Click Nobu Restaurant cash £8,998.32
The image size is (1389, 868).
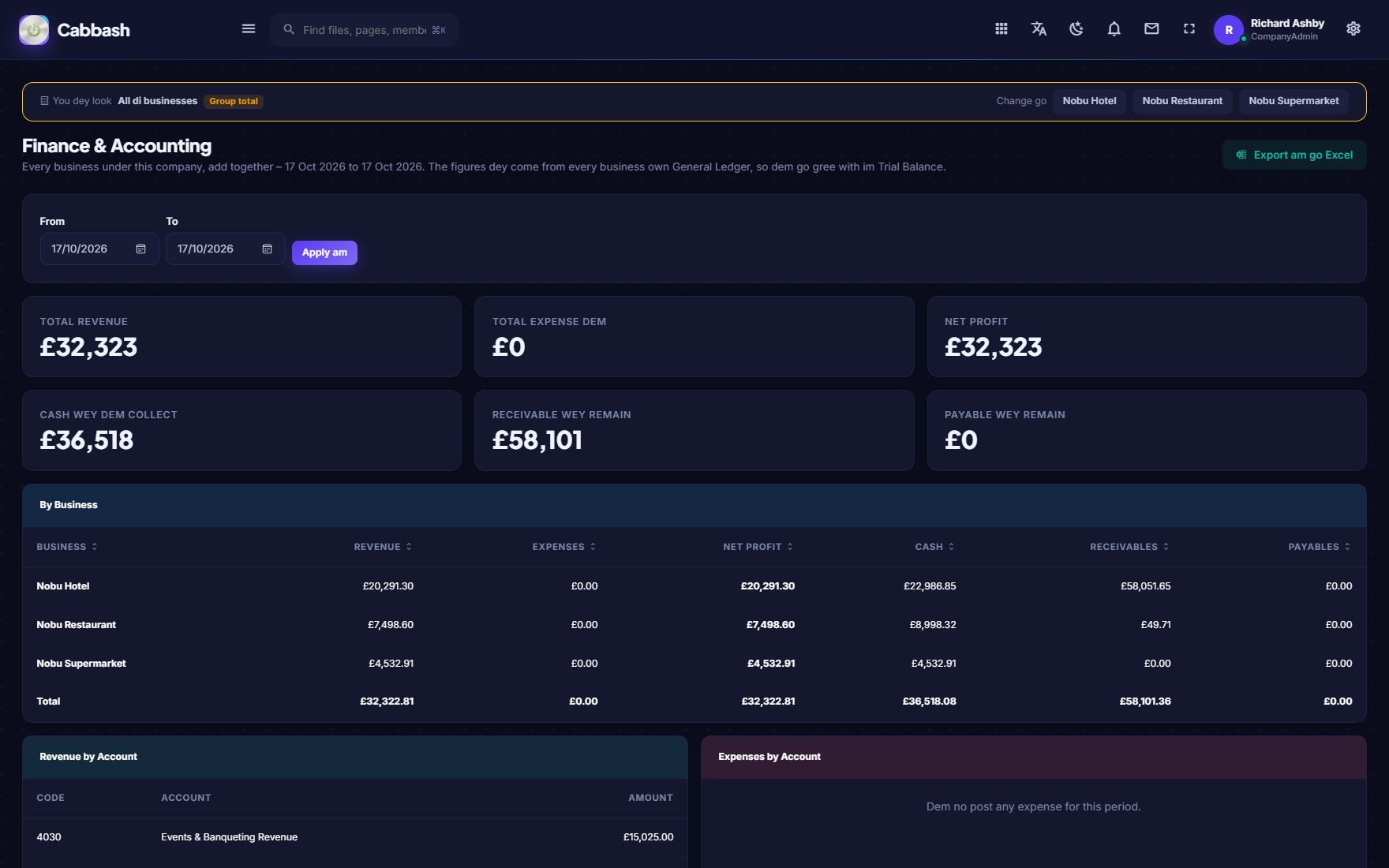(933, 625)
